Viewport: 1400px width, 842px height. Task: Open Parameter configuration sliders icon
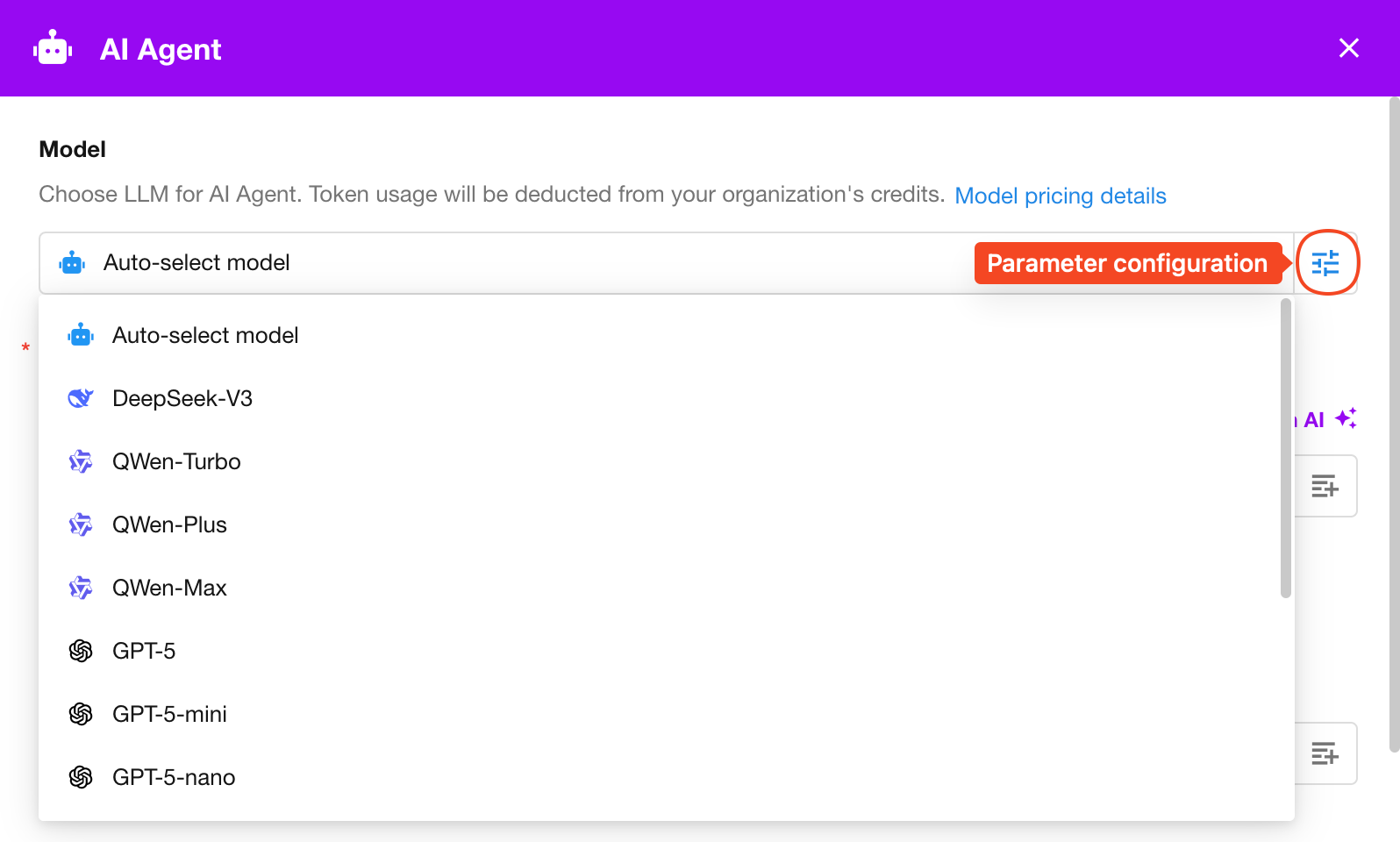[1325, 262]
